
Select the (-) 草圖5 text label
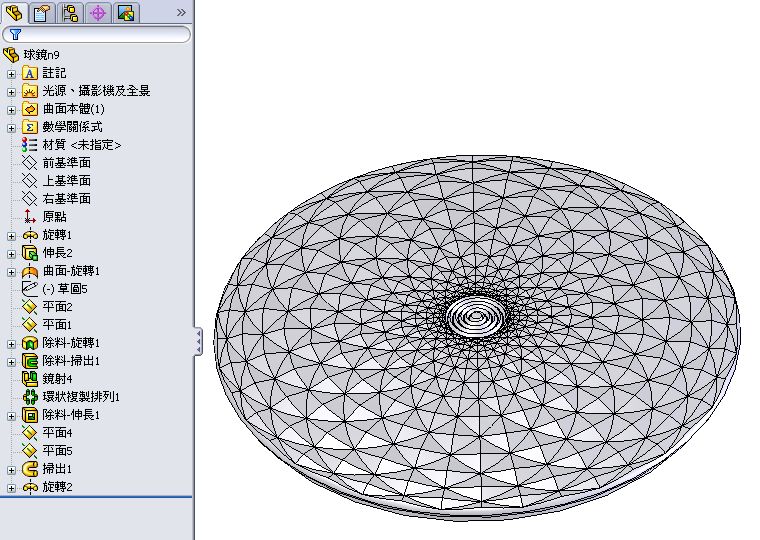click(x=65, y=289)
